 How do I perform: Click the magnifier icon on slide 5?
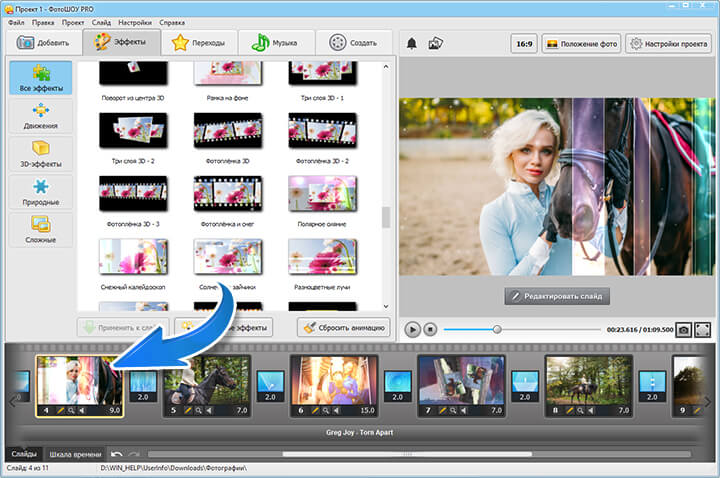coord(198,410)
